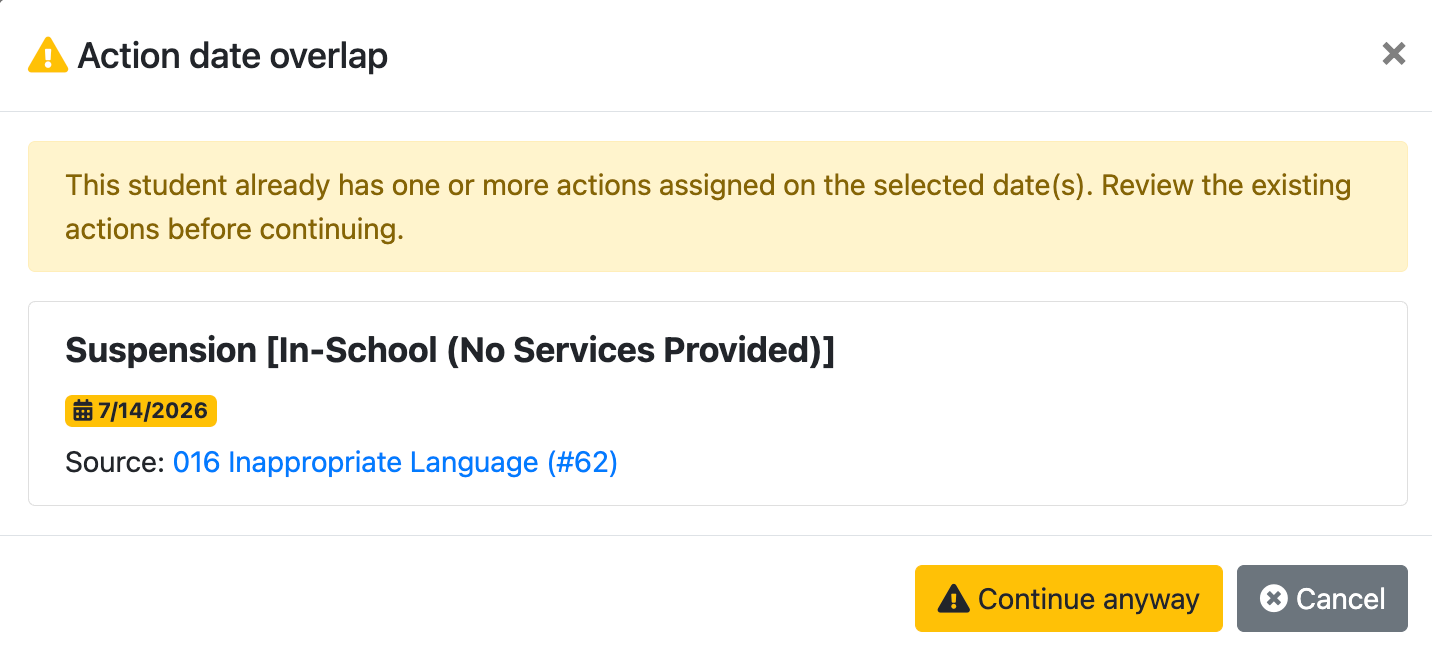Click the 'actions before continuing.' alert line
1432x656 pixels.
click(234, 229)
